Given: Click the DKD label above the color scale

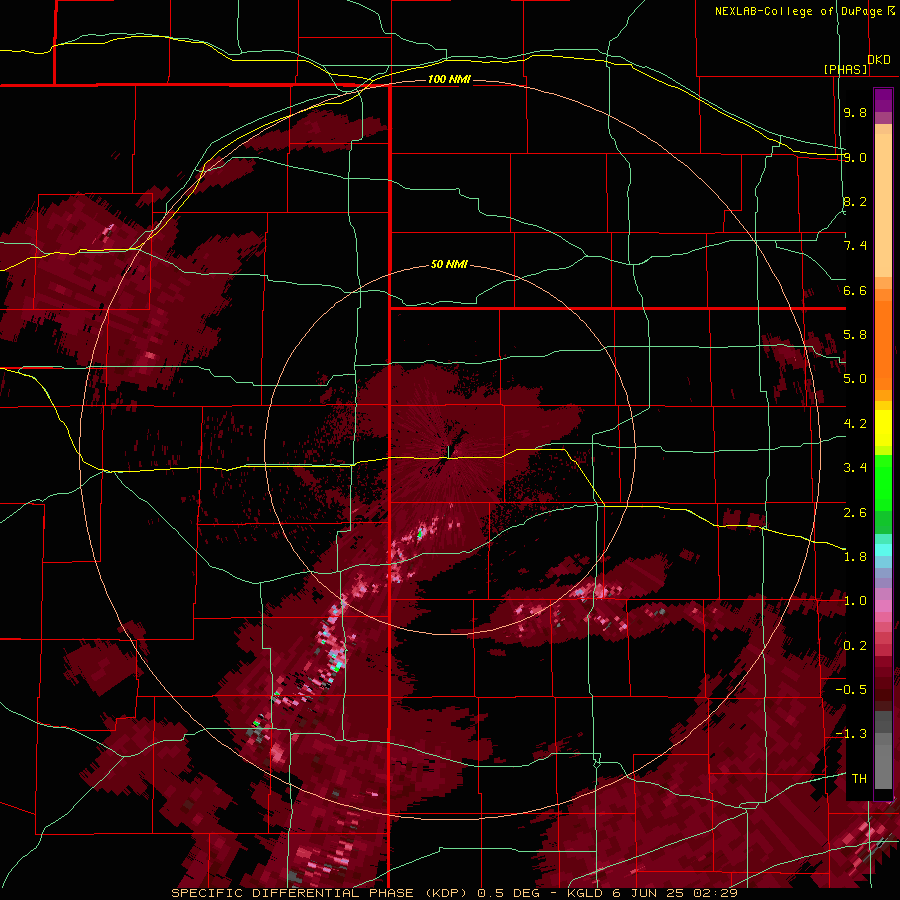Looking at the screenshot, I should pyautogui.click(x=879, y=59).
